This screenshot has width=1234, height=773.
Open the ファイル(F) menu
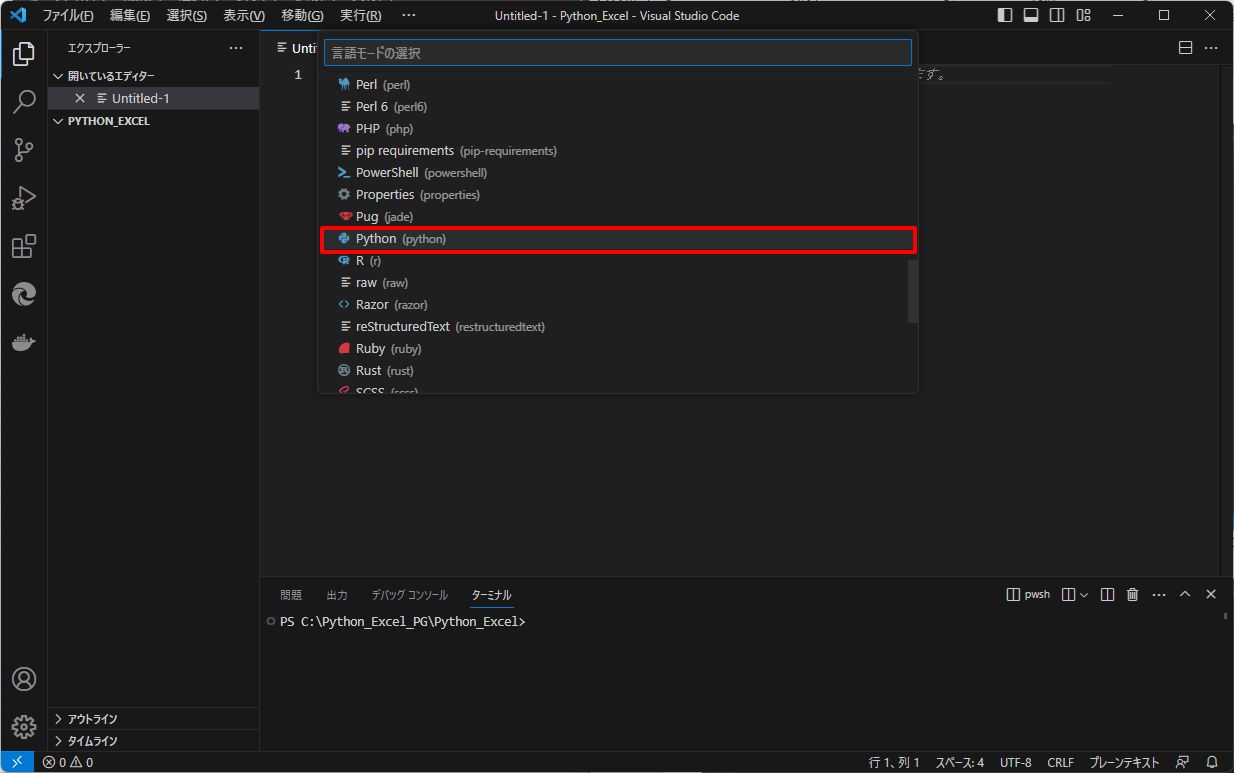68,15
